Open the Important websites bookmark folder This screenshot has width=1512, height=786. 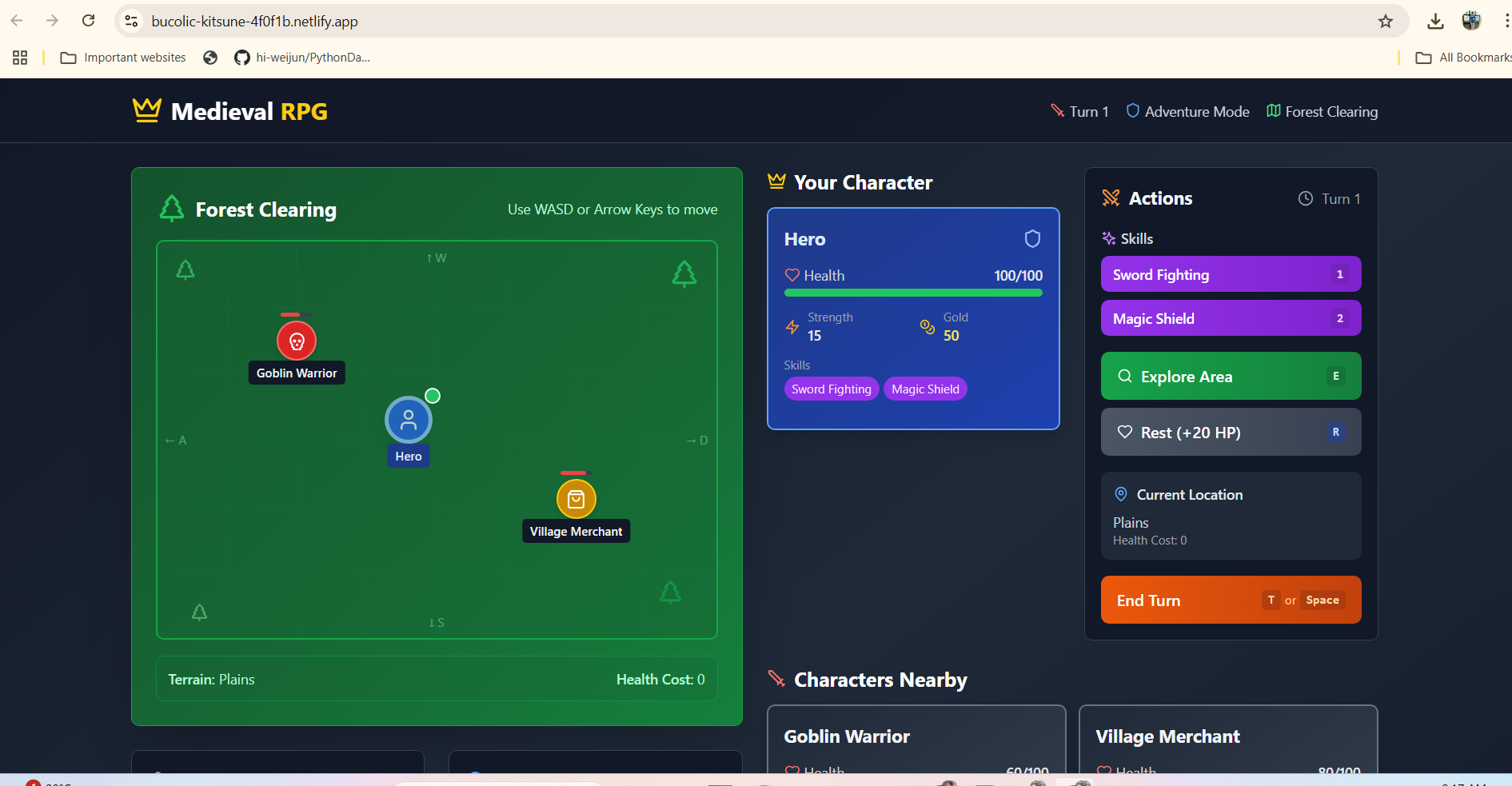123,58
